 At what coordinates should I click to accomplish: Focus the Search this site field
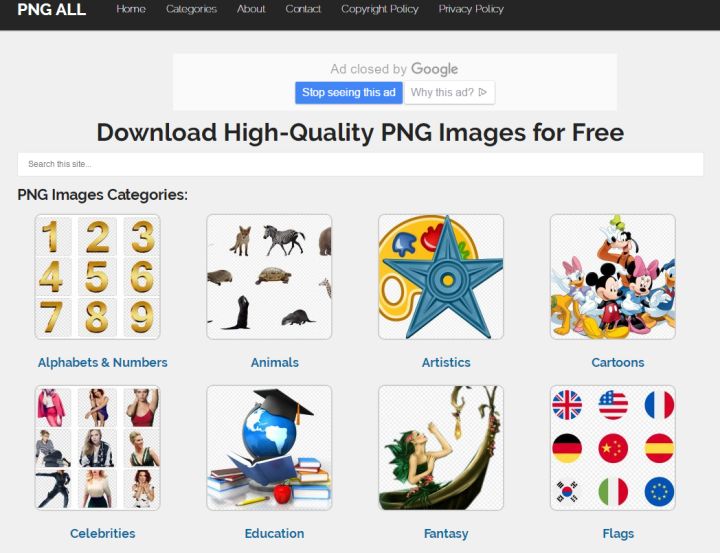tap(360, 164)
